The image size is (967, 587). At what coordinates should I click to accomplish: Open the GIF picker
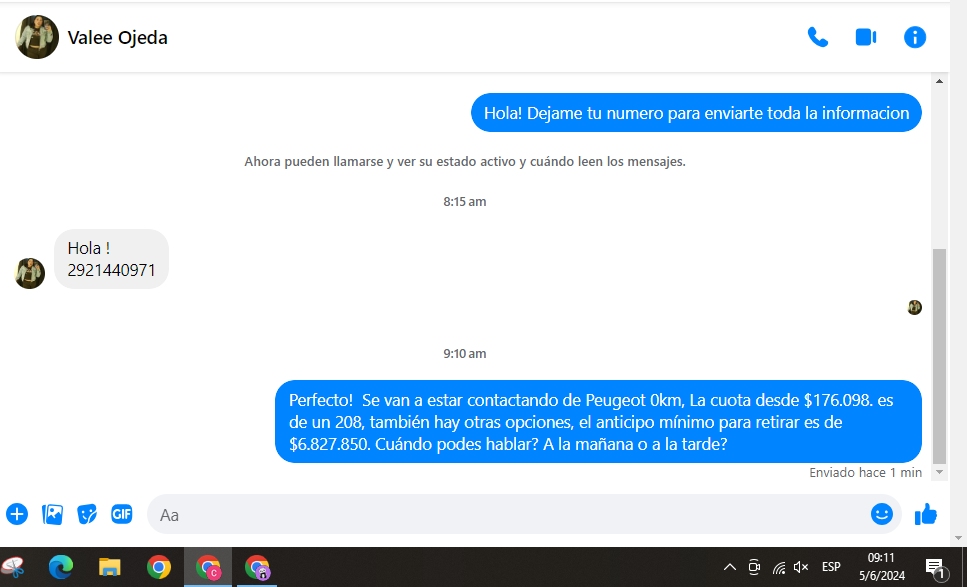121,514
